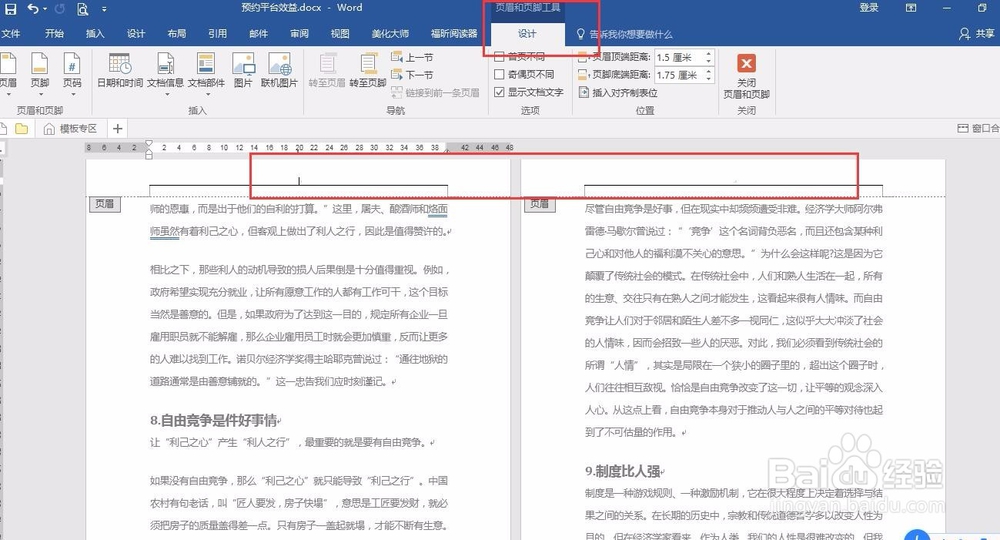The height and width of the screenshot is (540, 1000).
Task: Click 插入对齐制表位 button
Action: [618, 92]
